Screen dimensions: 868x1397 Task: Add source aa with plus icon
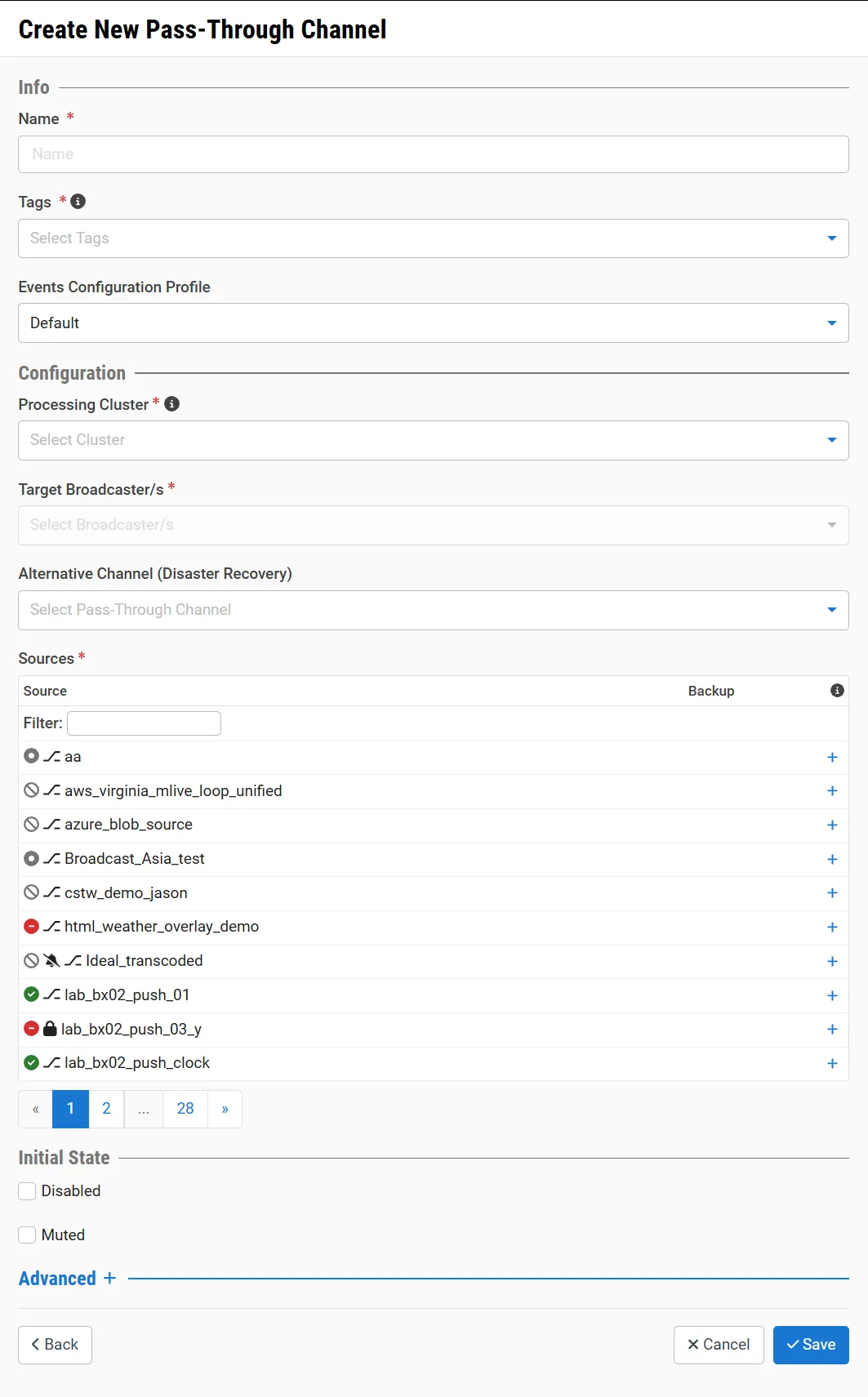[x=832, y=757]
